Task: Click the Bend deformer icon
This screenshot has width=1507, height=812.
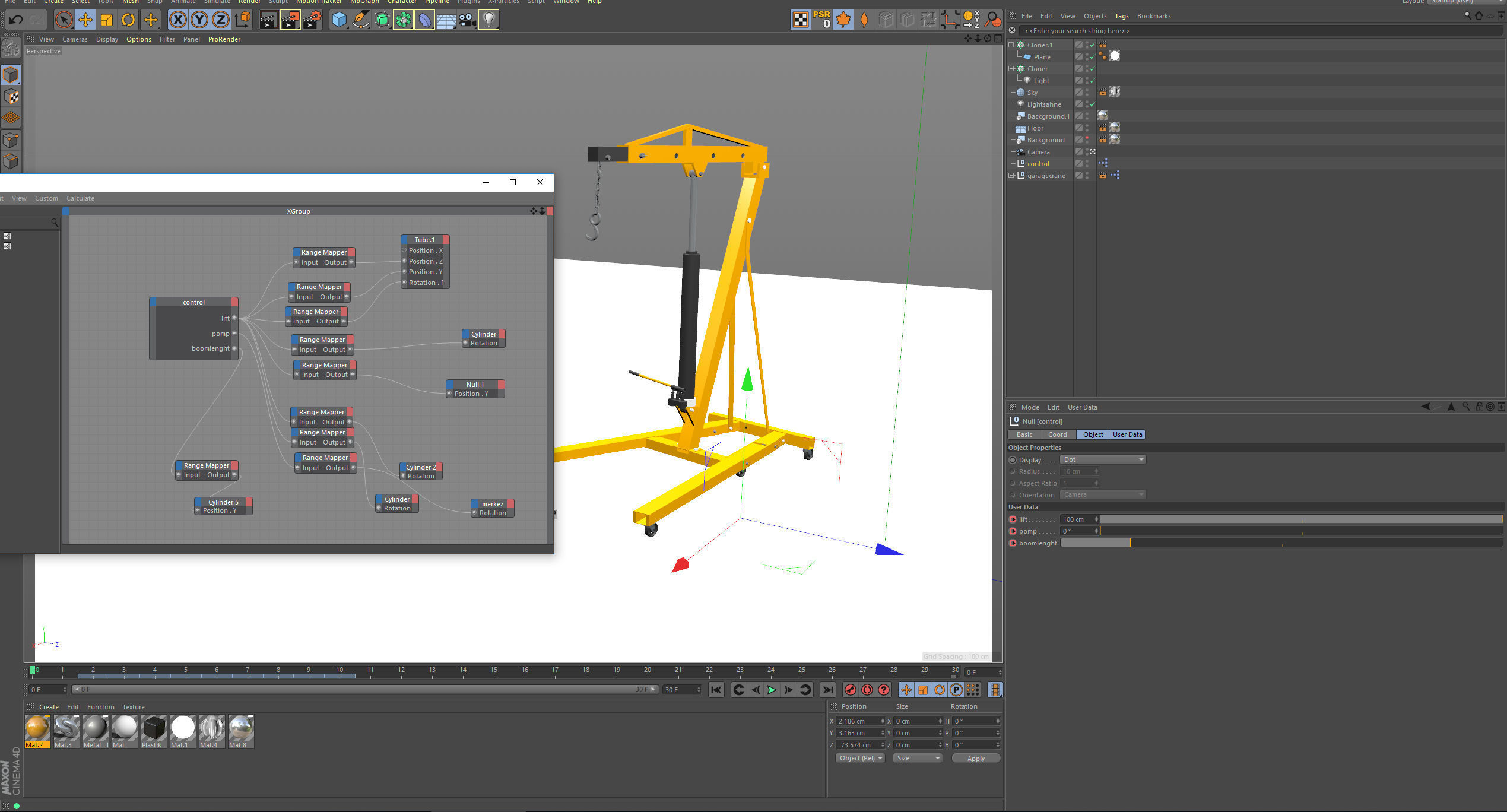Action: pyautogui.click(x=425, y=20)
